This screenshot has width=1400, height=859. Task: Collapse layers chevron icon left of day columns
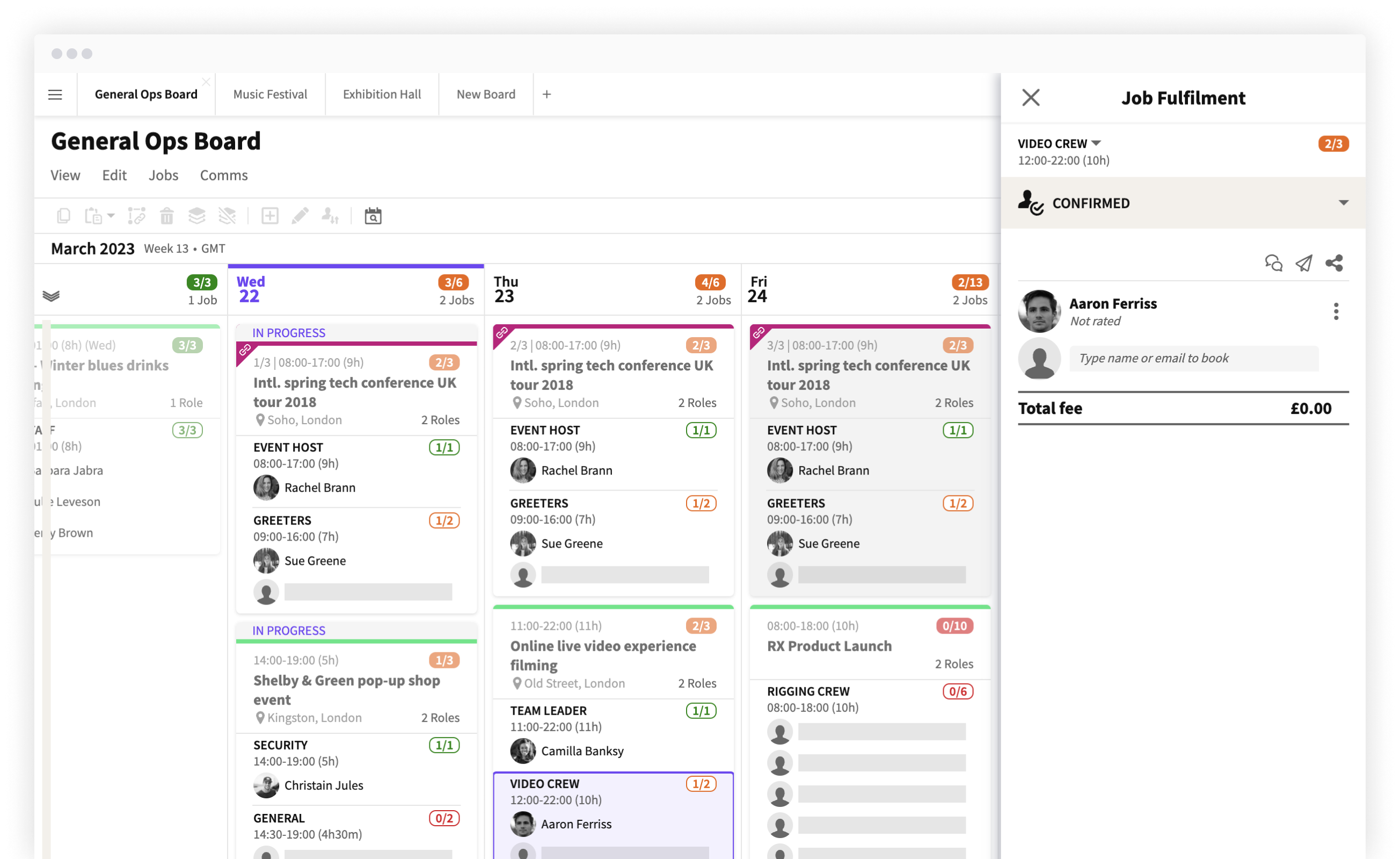51,295
